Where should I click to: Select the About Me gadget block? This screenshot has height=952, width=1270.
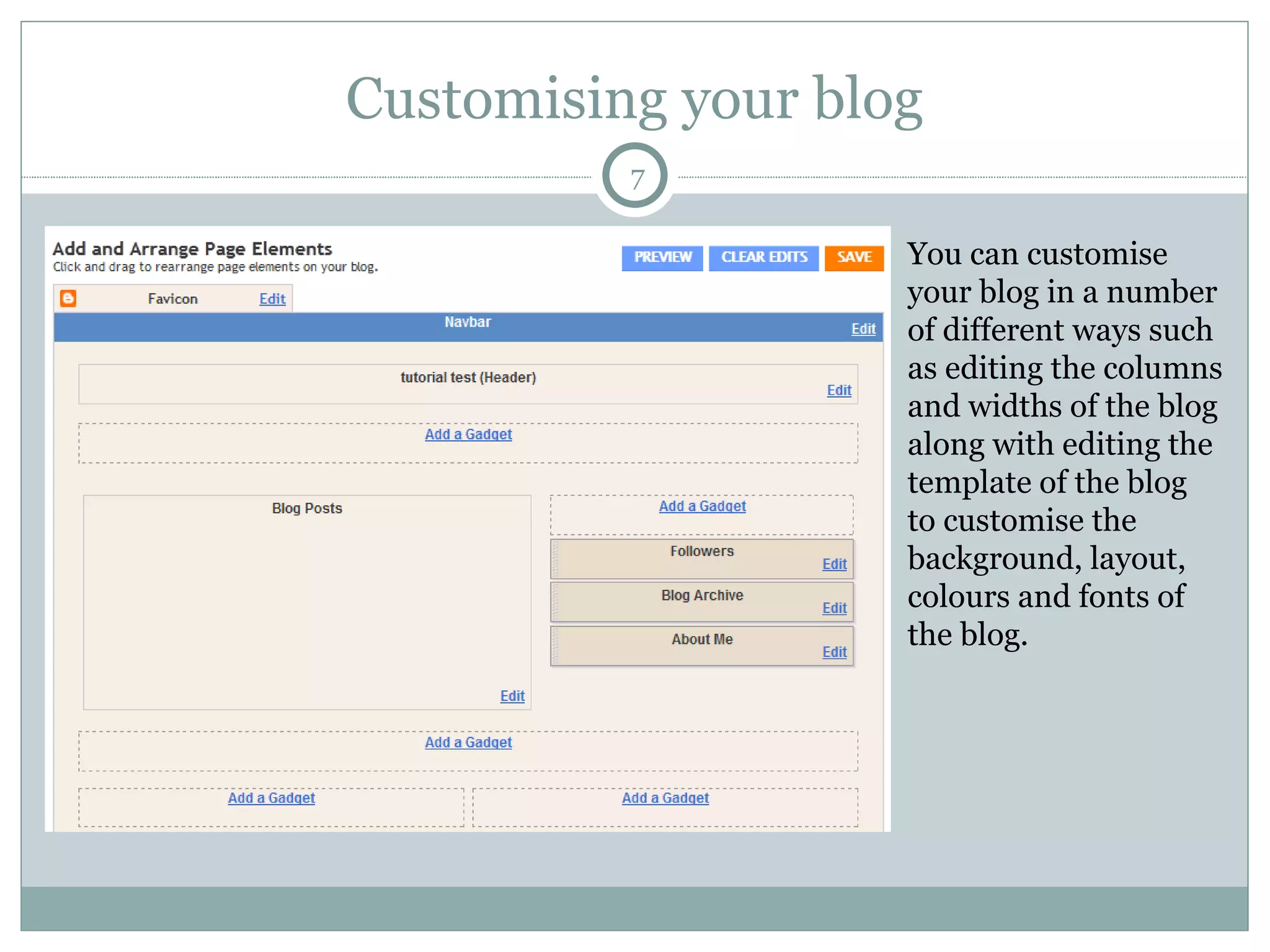[702, 646]
